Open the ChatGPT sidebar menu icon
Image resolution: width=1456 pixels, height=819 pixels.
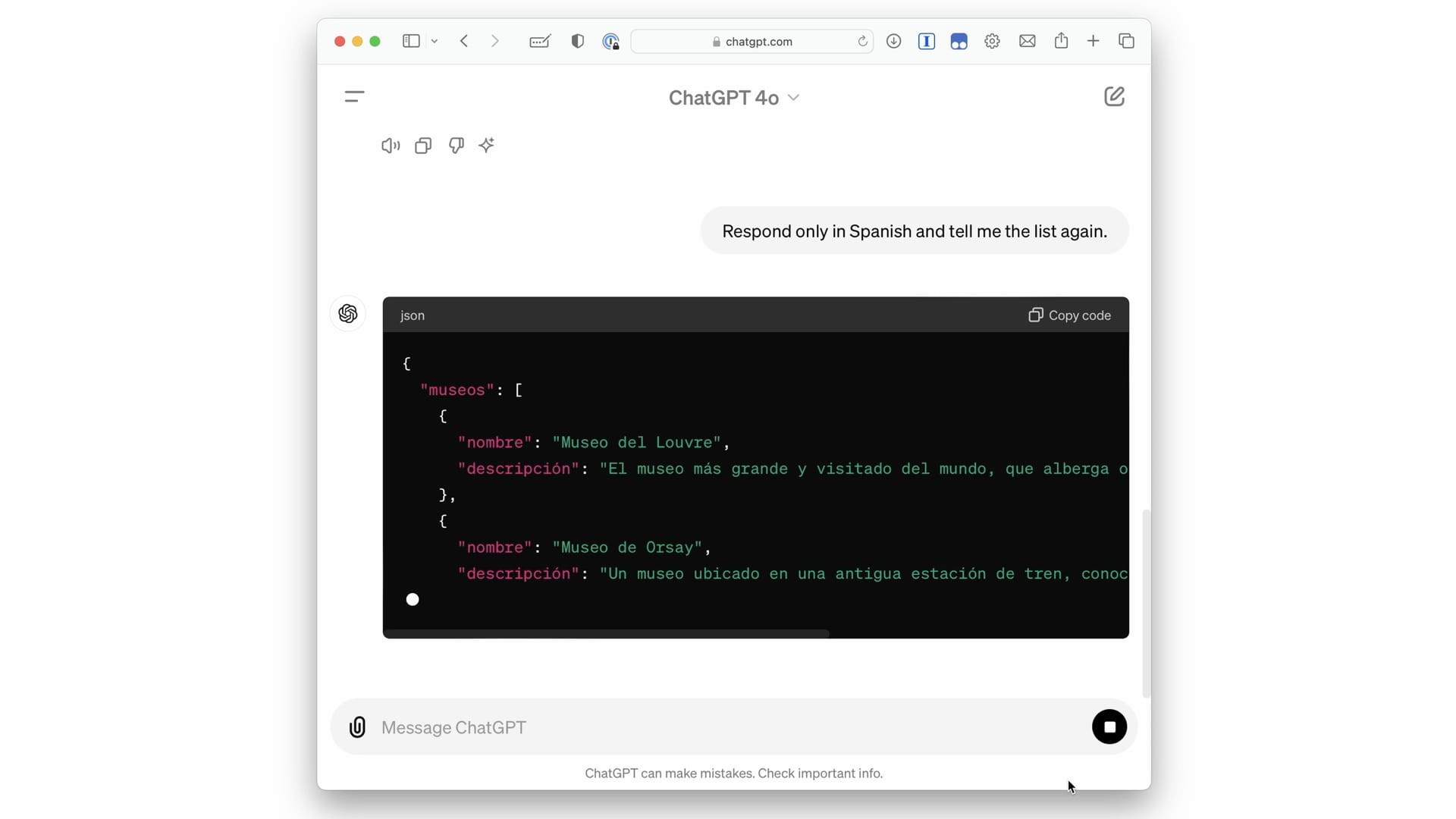354,97
